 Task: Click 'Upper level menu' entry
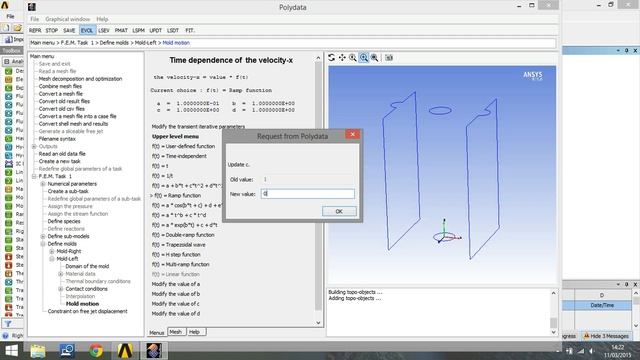(x=175, y=136)
